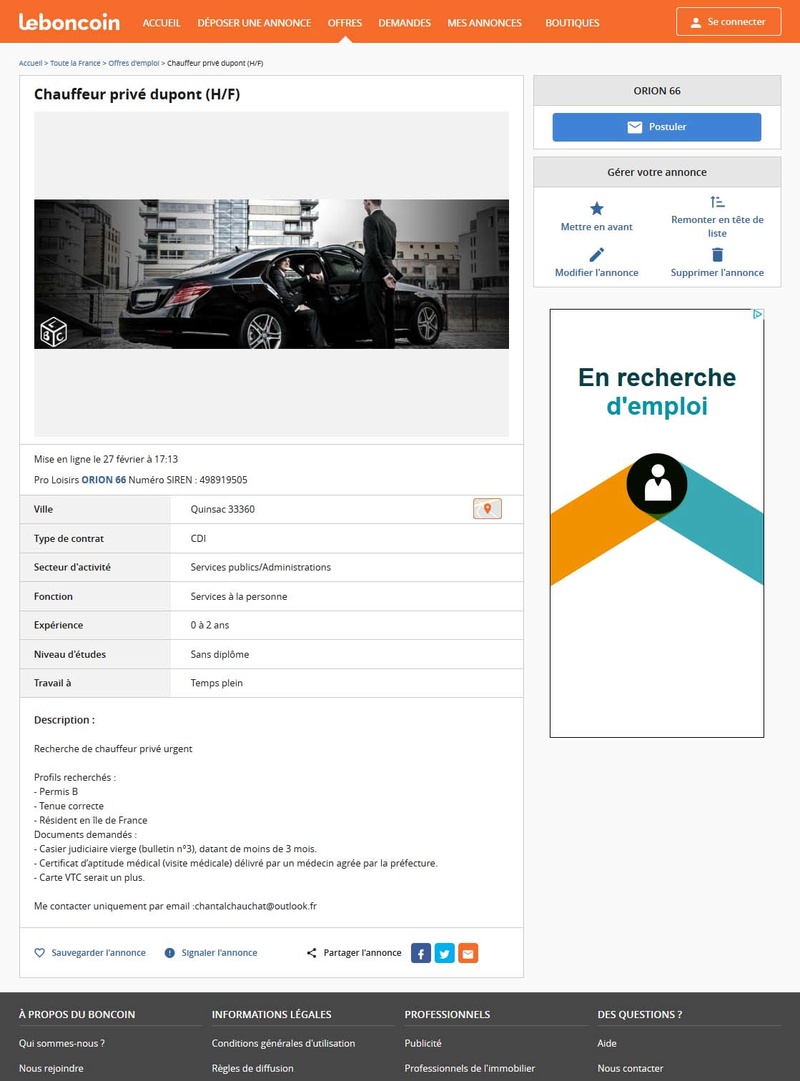Click the blue Postuler button
Screen dimensions: 800x1081
tap(657, 127)
